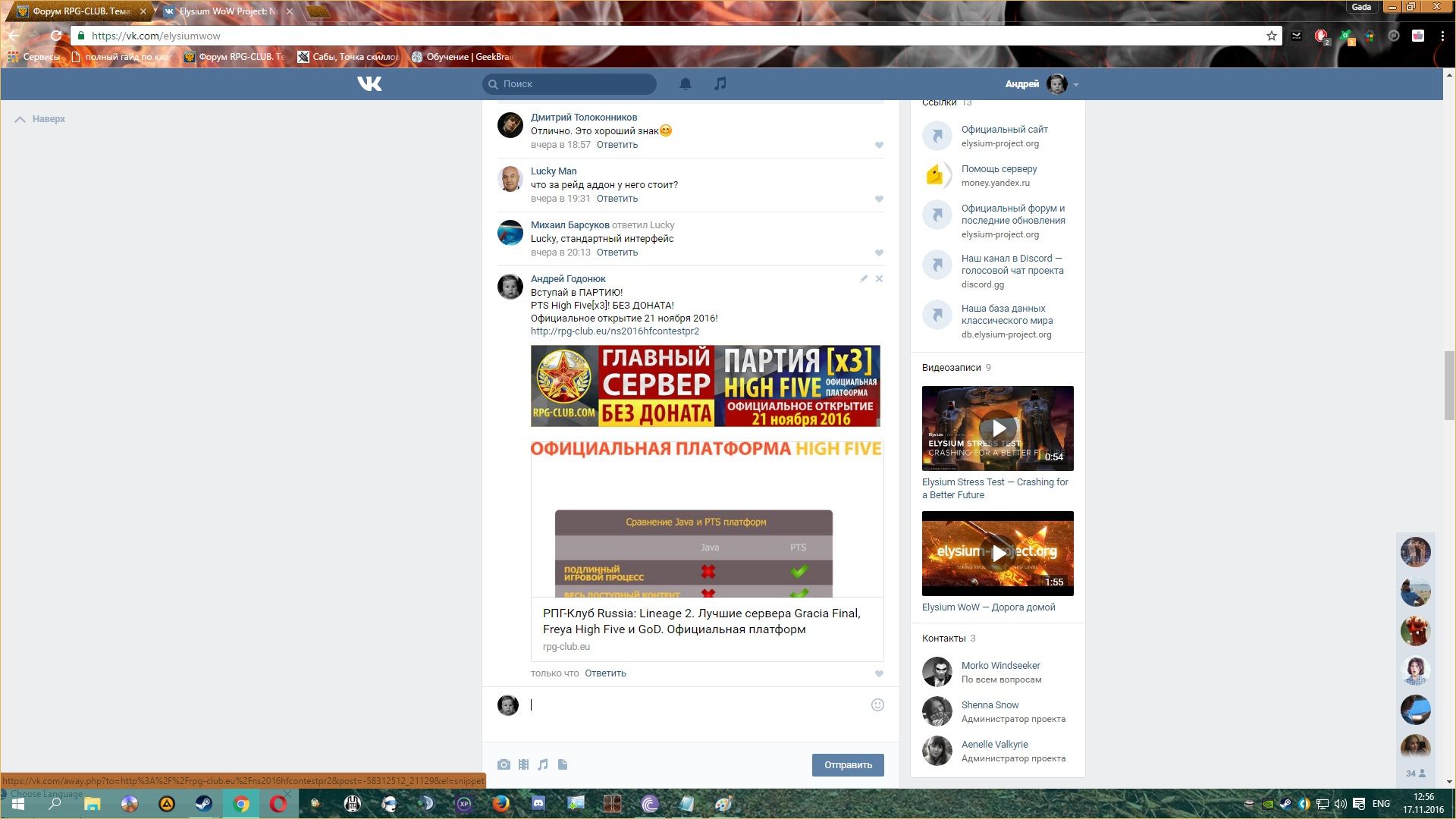Viewport: 1456px width, 819px height.
Task: Open VK notifications bell icon
Action: point(685,83)
